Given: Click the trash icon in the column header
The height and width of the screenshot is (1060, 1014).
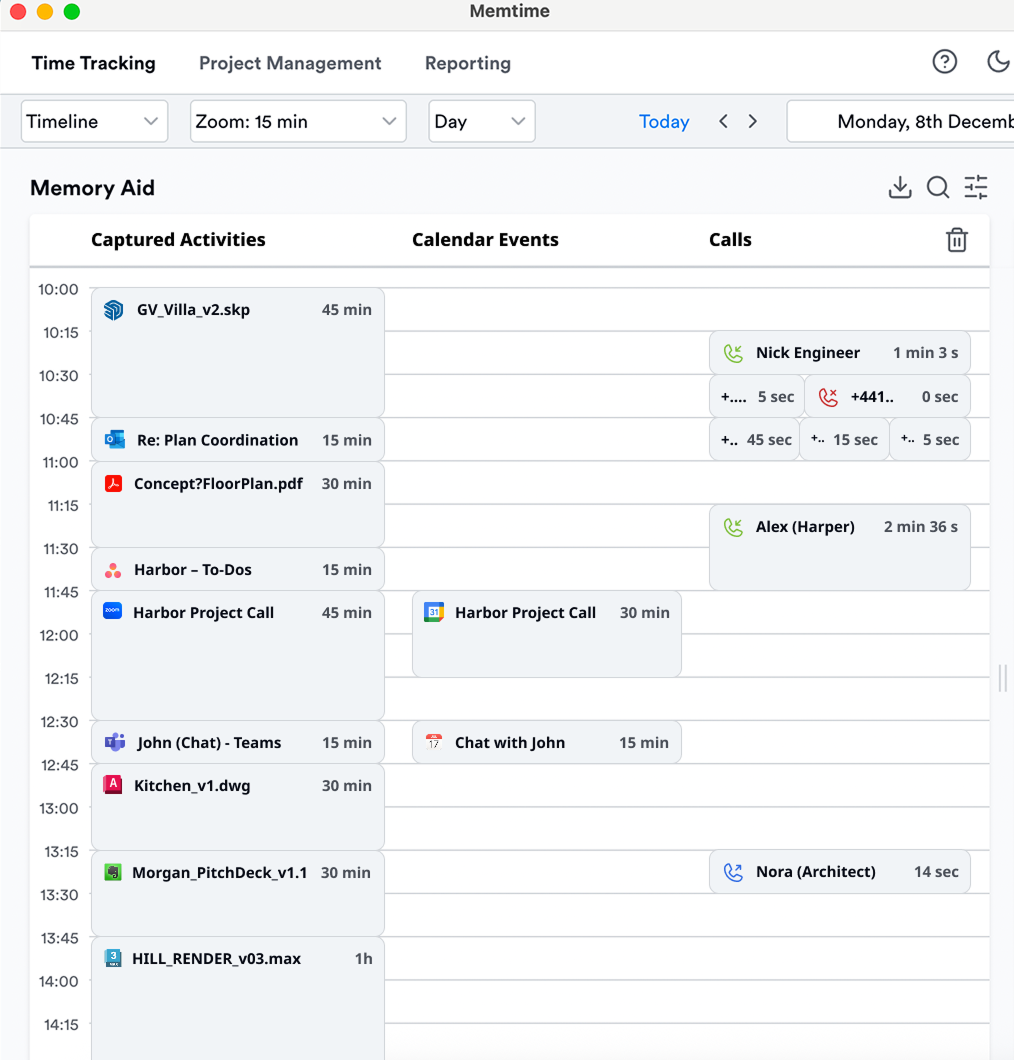Looking at the screenshot, I should coord(956,240).
